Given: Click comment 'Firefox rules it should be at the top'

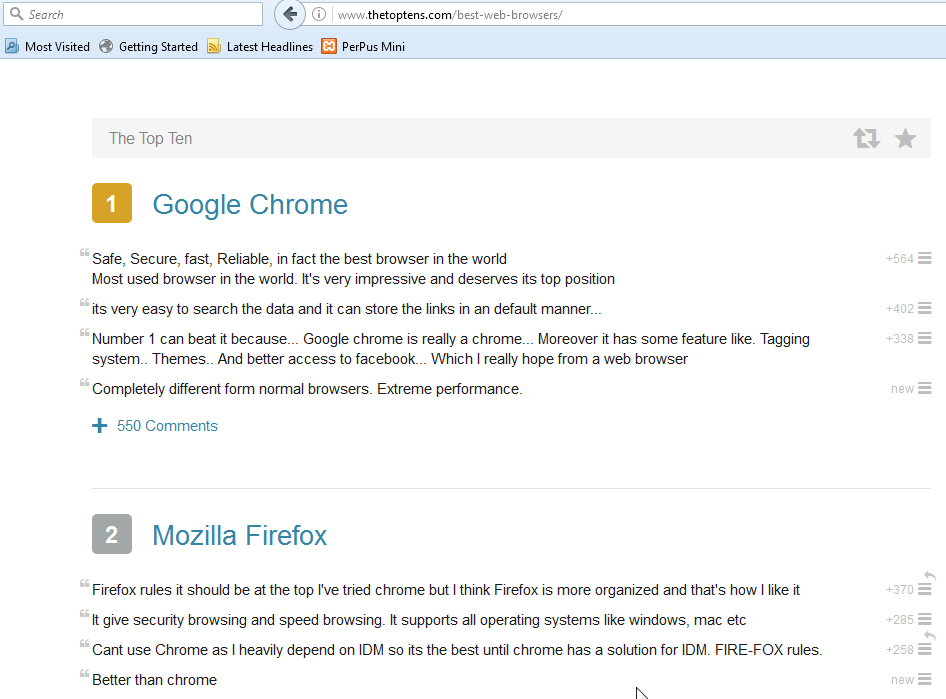Looking at the screenshot, I should (x=446, y=590).
